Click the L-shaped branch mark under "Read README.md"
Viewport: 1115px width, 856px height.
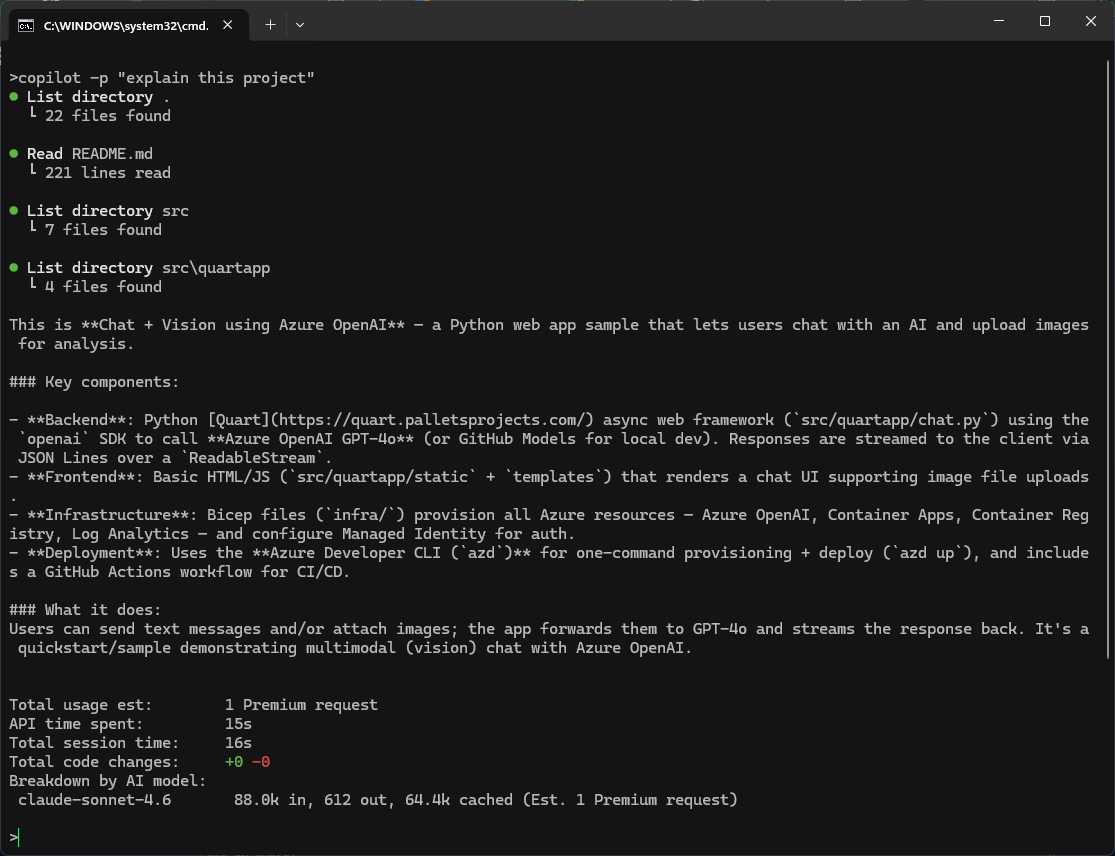(33, 172)
